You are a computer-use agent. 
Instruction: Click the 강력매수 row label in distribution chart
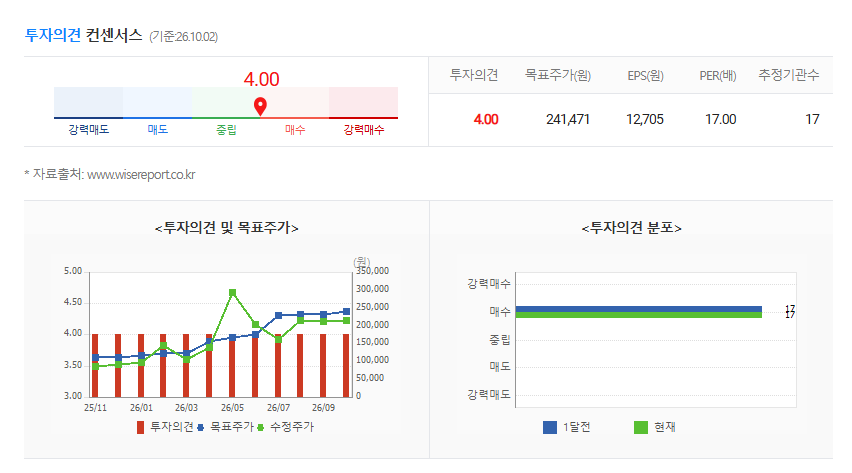(489, 283)
